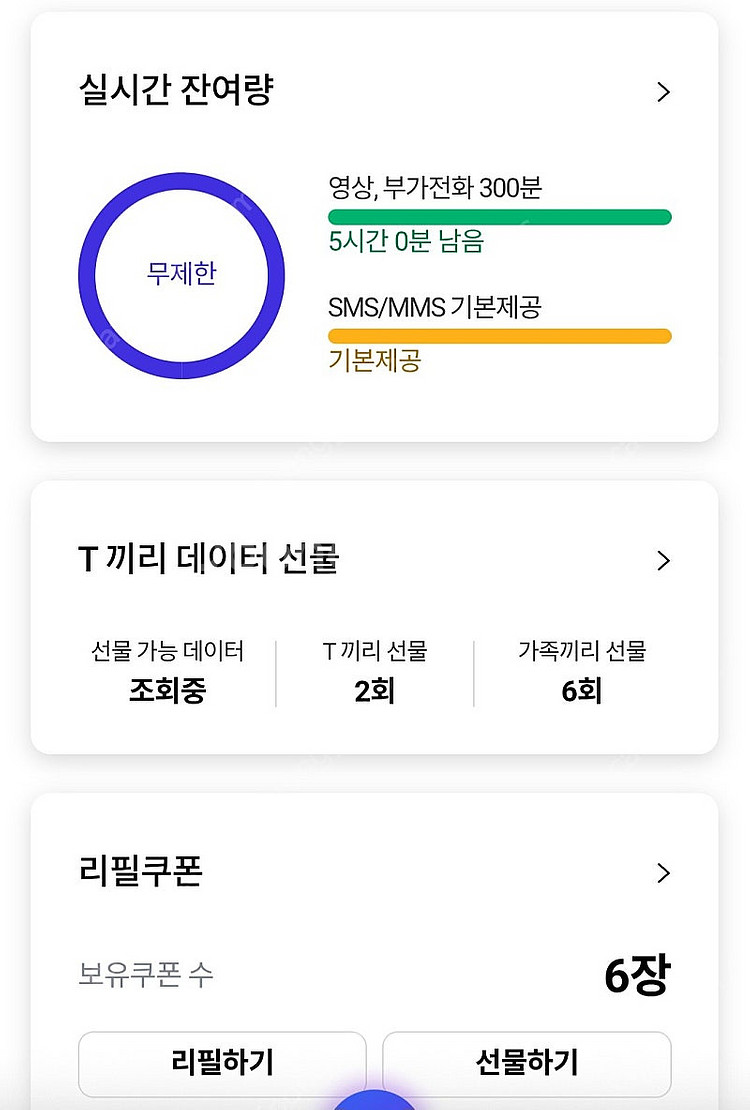Tap the 선물 가능 데이터 조회중 item

pyautogui.click(x=167, y=671)
